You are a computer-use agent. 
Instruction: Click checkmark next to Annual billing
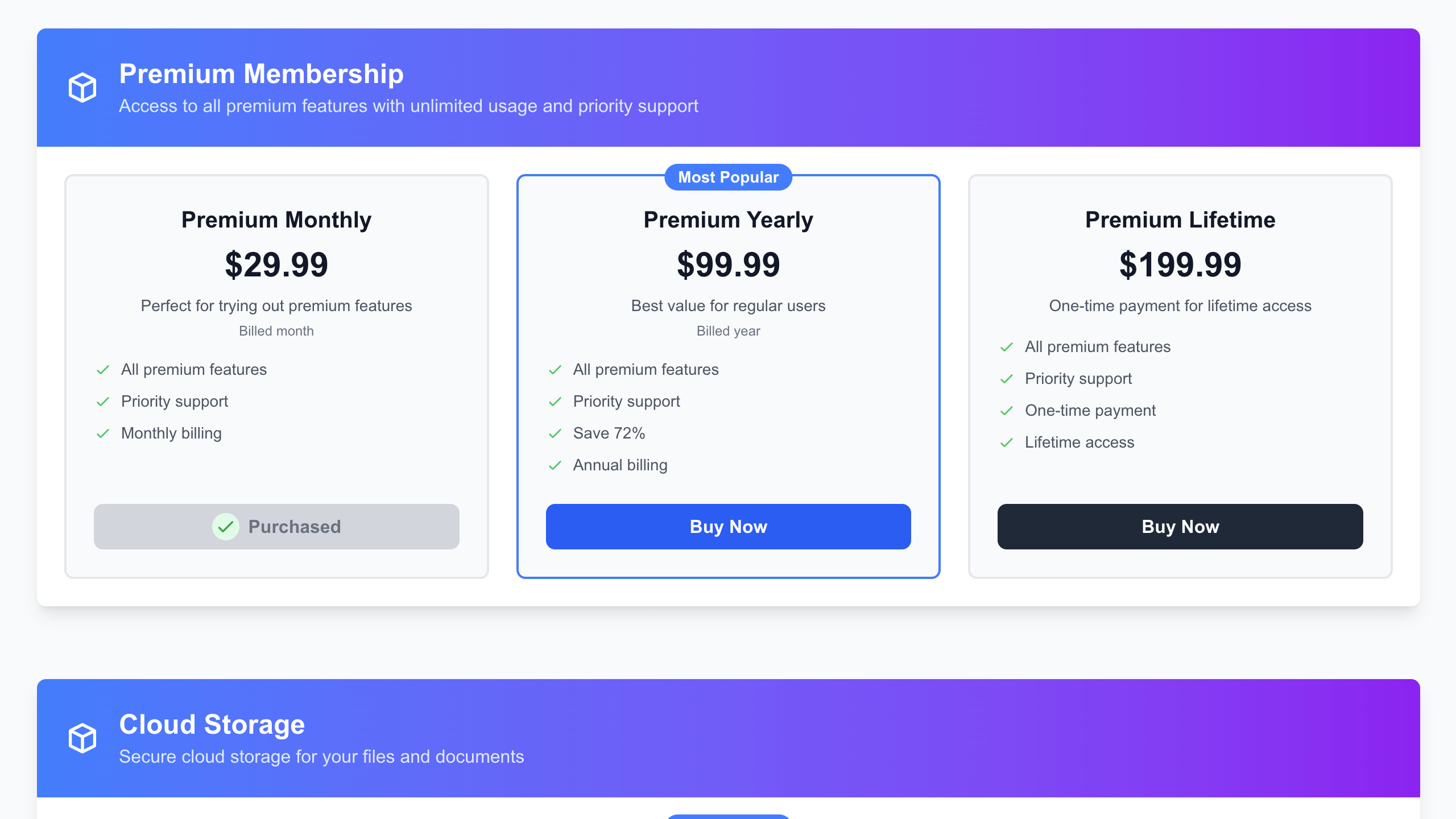click(x=555, y=465)
